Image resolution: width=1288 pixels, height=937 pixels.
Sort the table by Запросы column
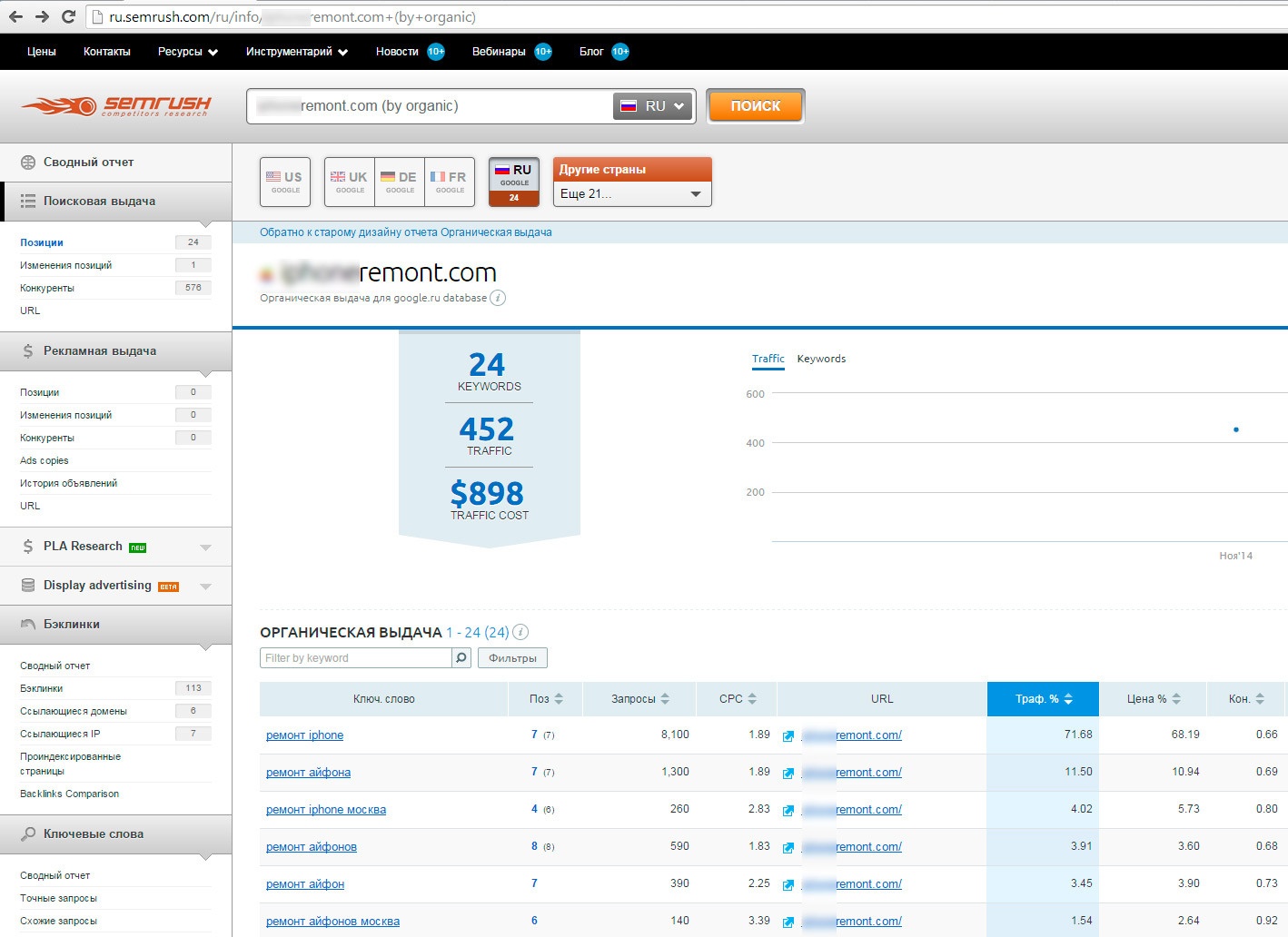(x=640, y=699)
